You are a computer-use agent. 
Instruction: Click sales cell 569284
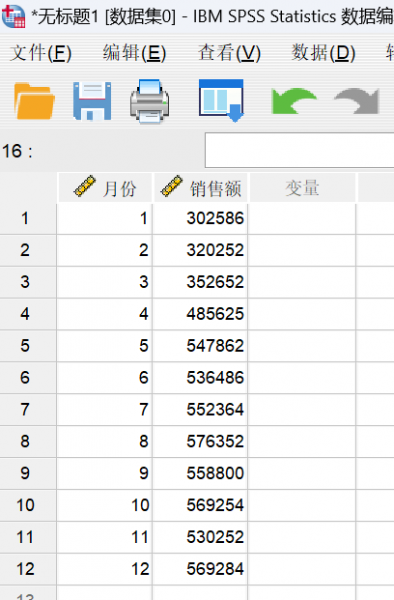(200, 569)
